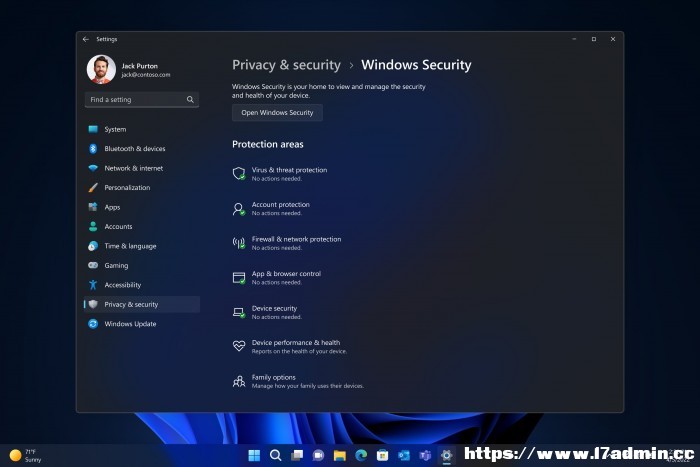Select Bluetooth & devices in sidebar
The height and width of the screenshot is (467, 700).
coord(142,149)
